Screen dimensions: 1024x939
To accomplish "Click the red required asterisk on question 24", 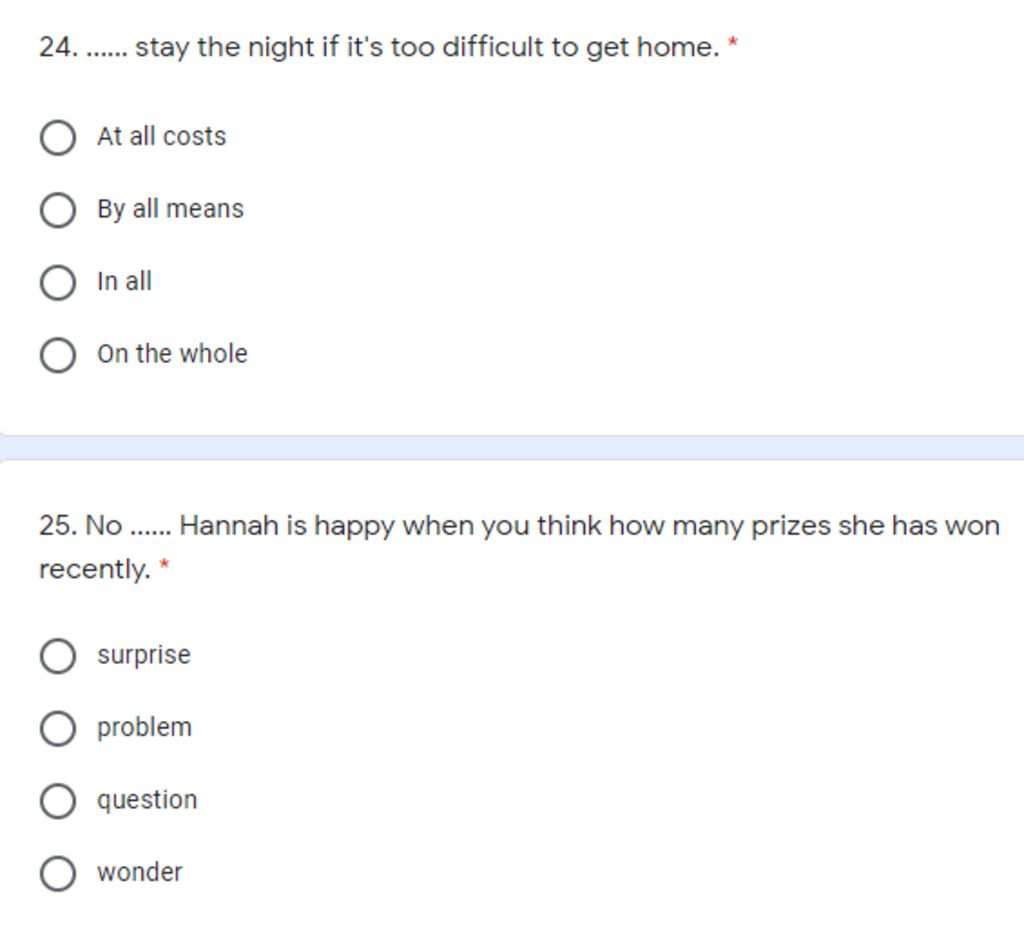I will [733, 44].
